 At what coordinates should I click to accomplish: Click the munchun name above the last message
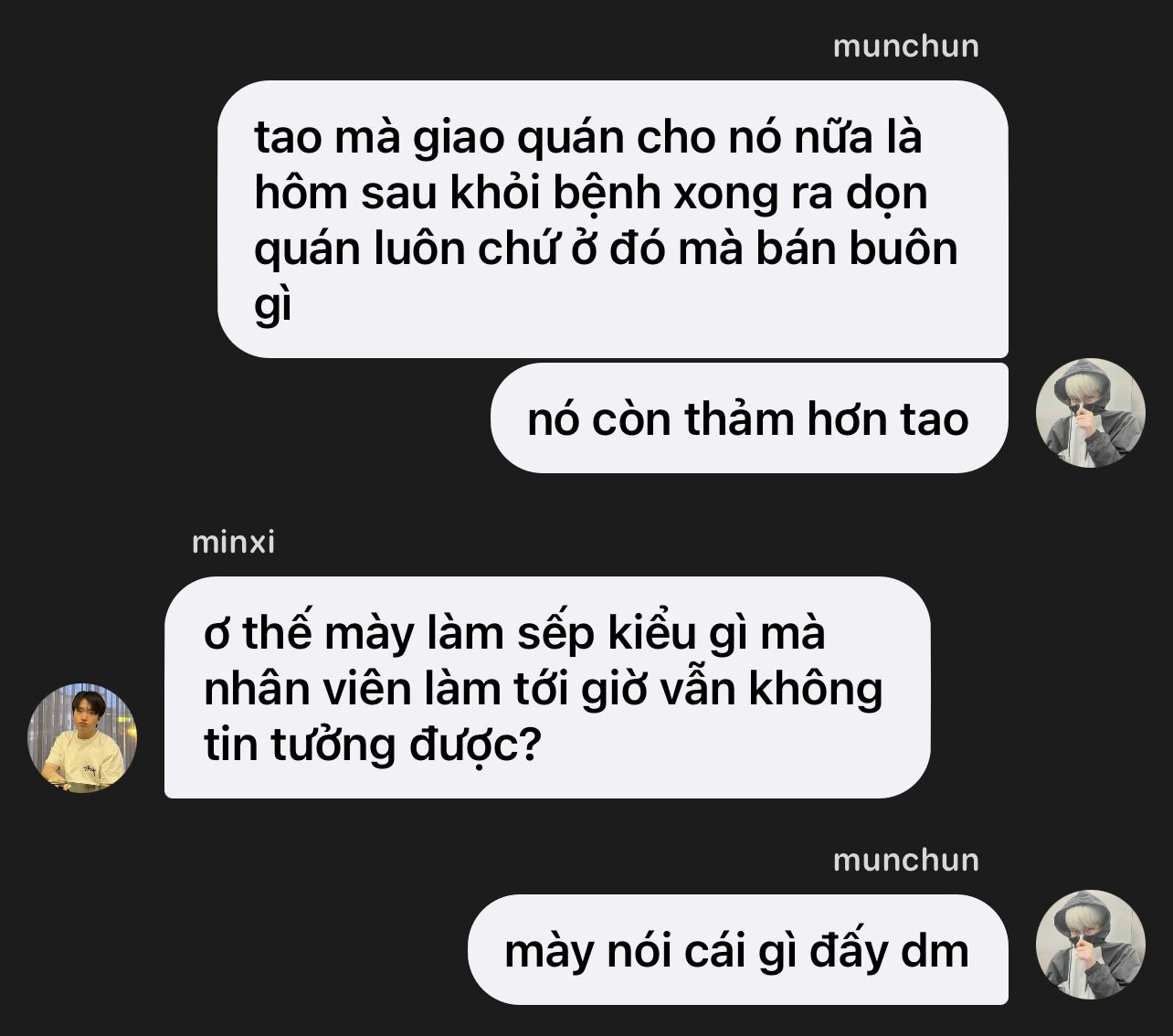[x=905, y=860]
